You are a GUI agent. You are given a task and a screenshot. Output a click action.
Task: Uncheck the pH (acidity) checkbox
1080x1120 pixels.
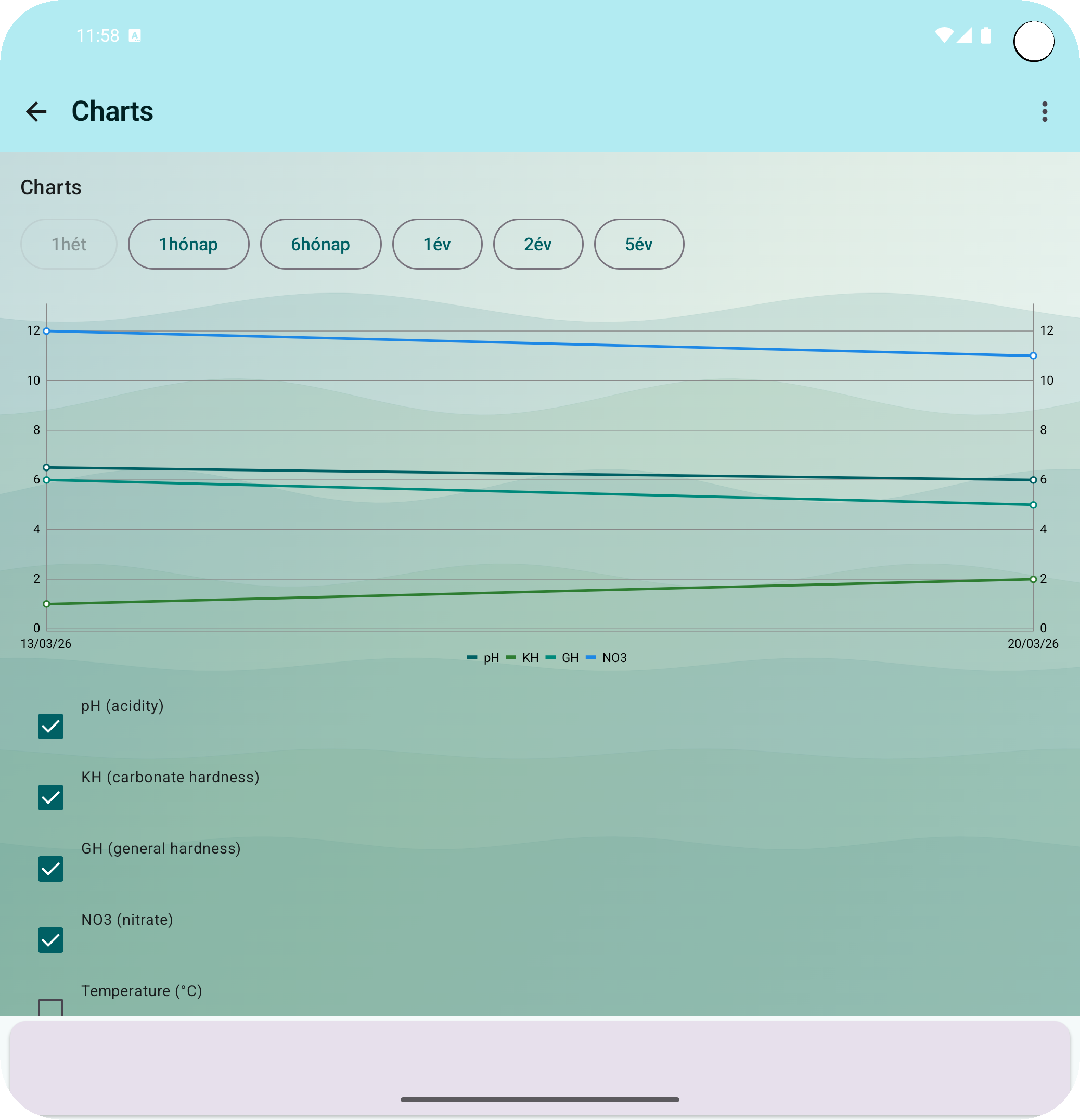click(51, 727)
